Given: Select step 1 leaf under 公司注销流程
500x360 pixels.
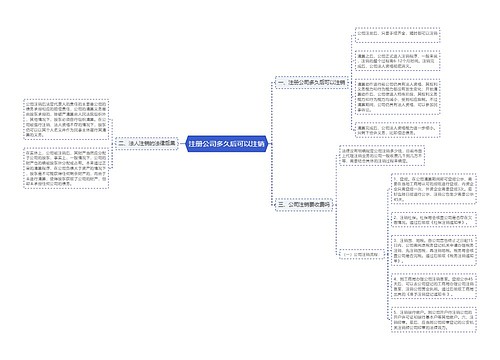Looking at the screenshot, I should click(x=434, y=189).
